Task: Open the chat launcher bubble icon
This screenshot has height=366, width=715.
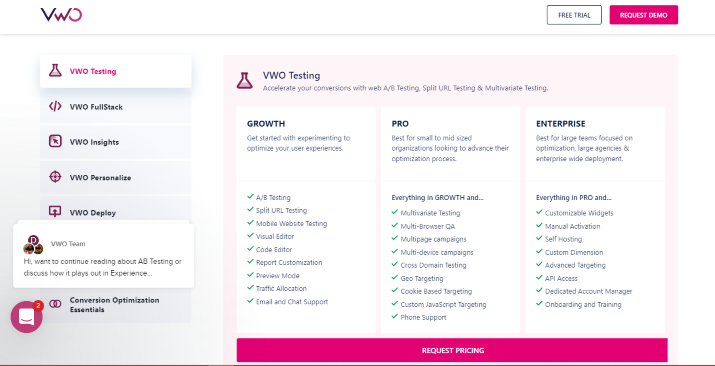Action: click(x=26, y=317)
